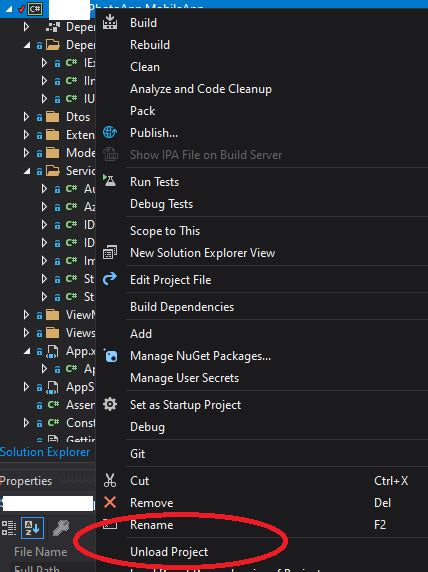Expand the Dtos folder
The width and height of the screenshot is (428, 572).
click(26, 117)
